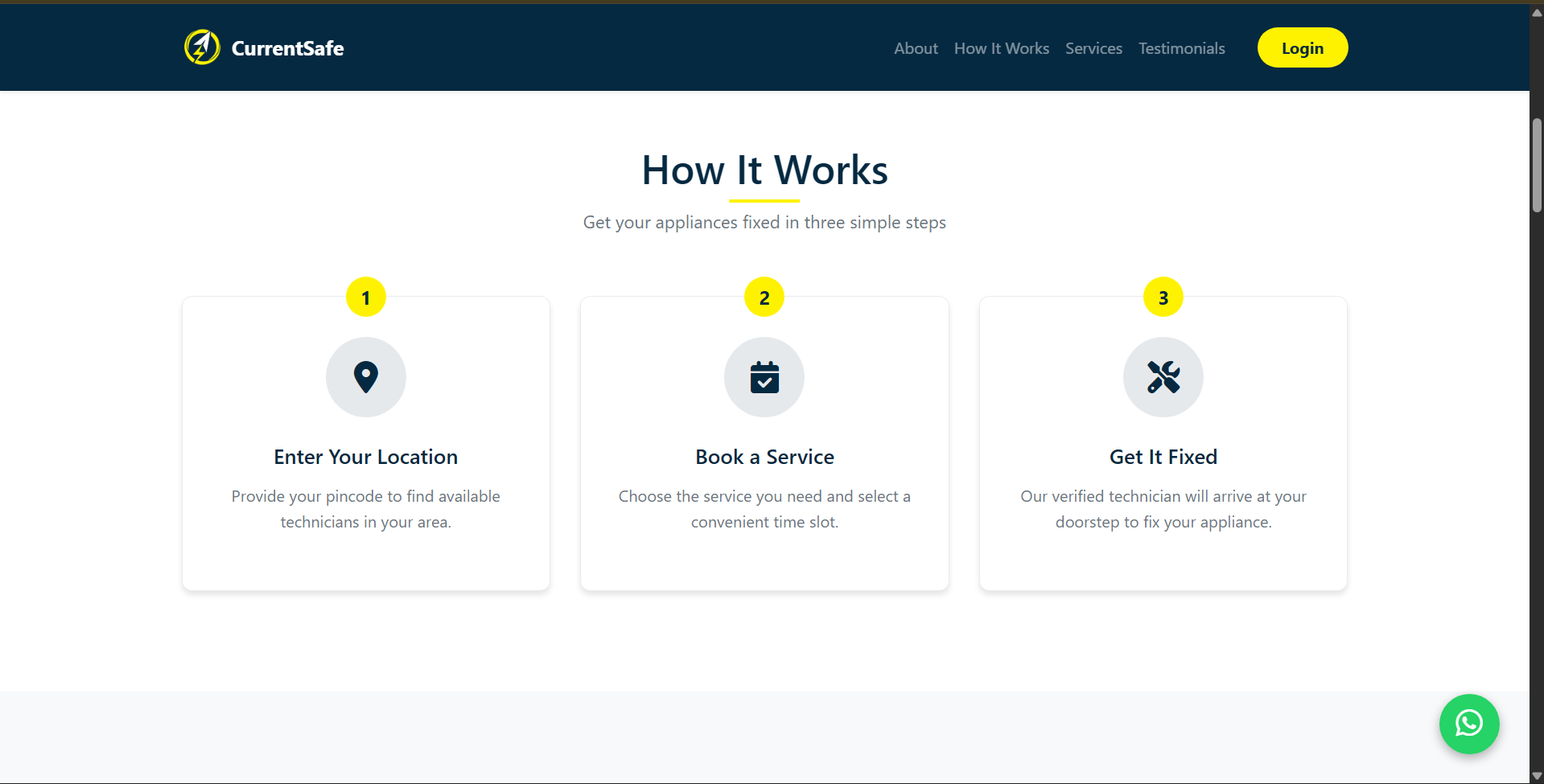Click the wrench and screwdriver icon above Get It Fixed
Image resolution: width=1544 pixels, height=784 pixels.
[1163, 376]
